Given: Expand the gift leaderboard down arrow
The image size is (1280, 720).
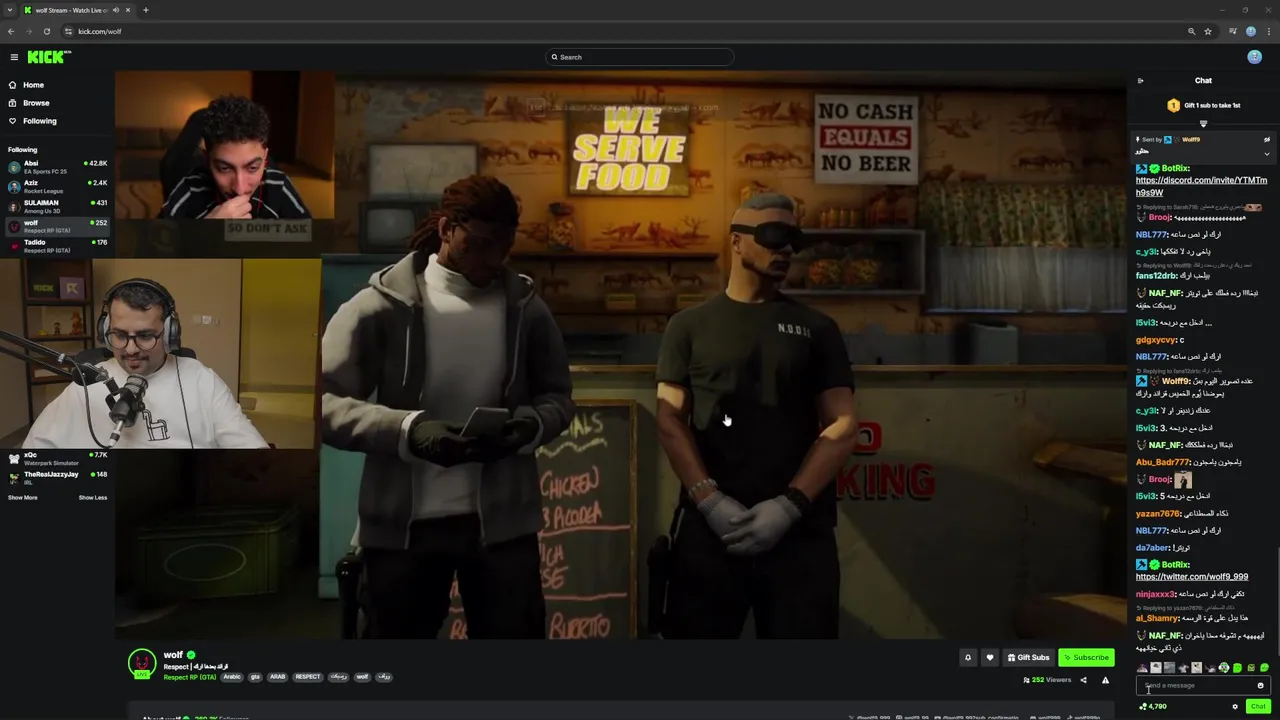Looking at the screenshot, I should coord(1203,124).
